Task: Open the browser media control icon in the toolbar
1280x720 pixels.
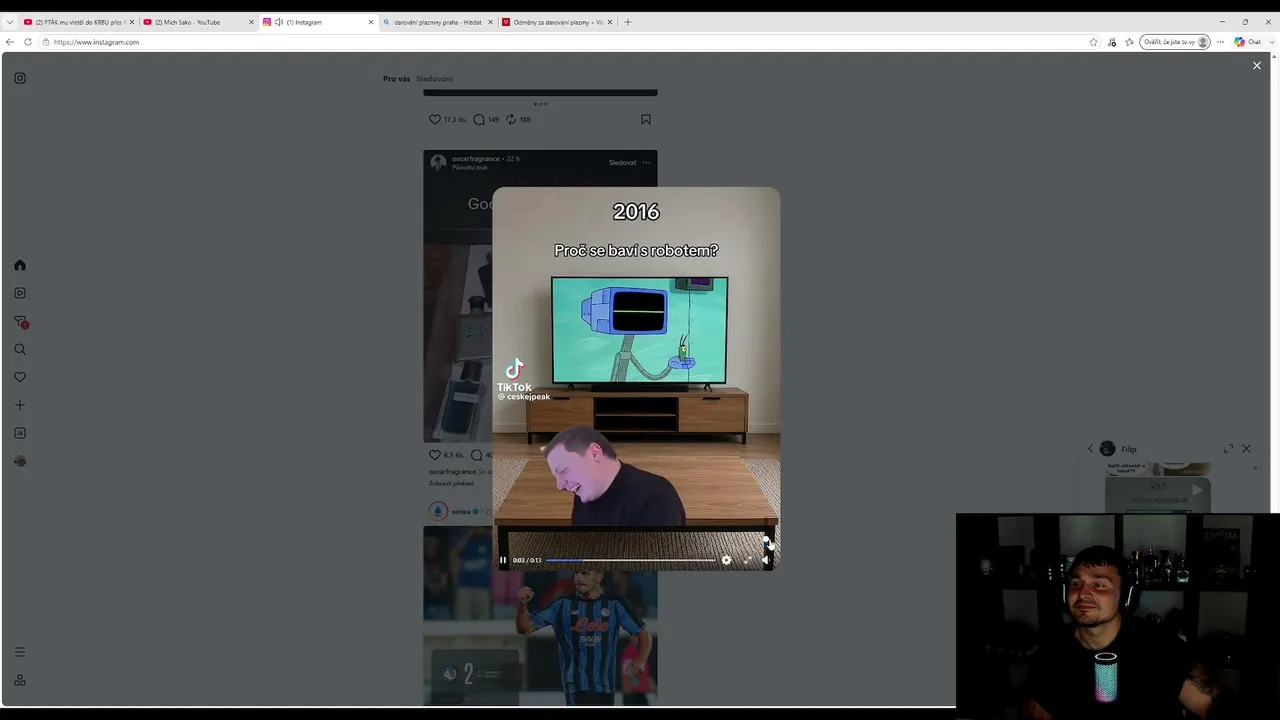Action: tap(1112, 42)
